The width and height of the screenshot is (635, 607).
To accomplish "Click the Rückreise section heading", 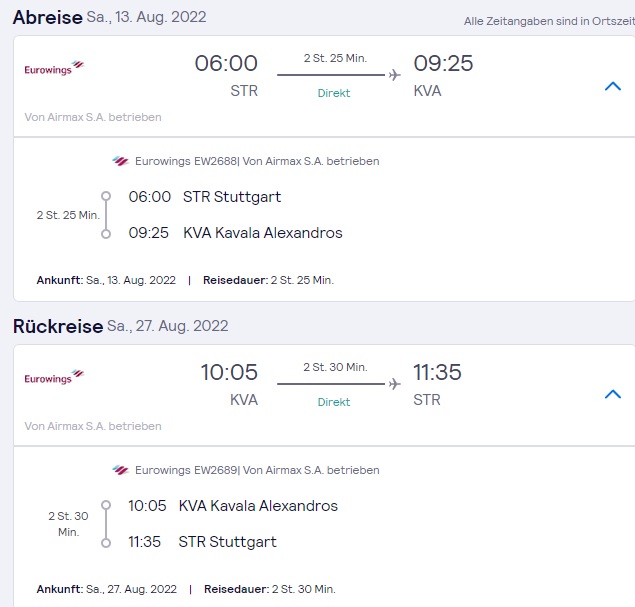I will 58,326.
